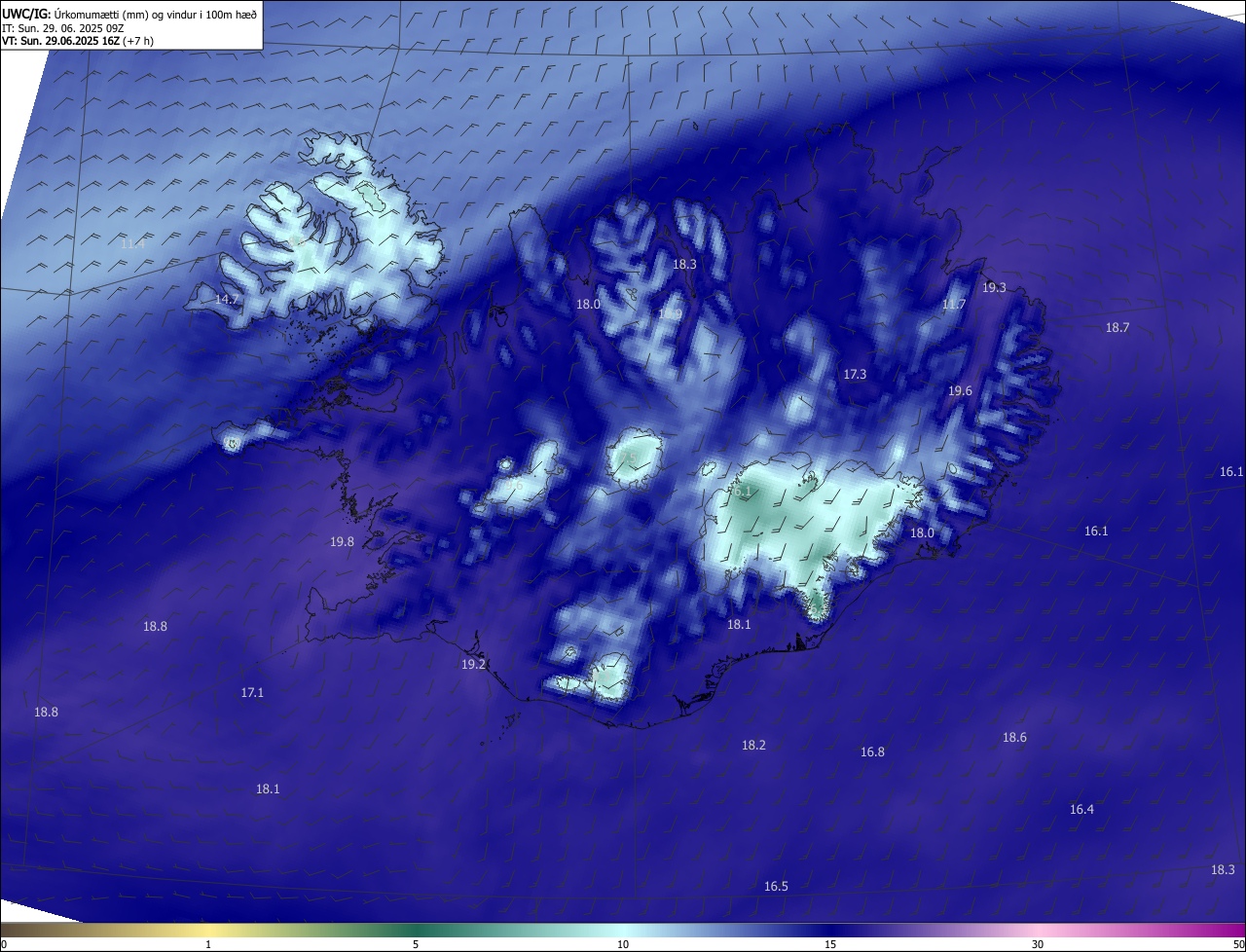This screenshot has width=1246, height=952.
Task: Click the color scale tick label 5
Action: (416, 944)
